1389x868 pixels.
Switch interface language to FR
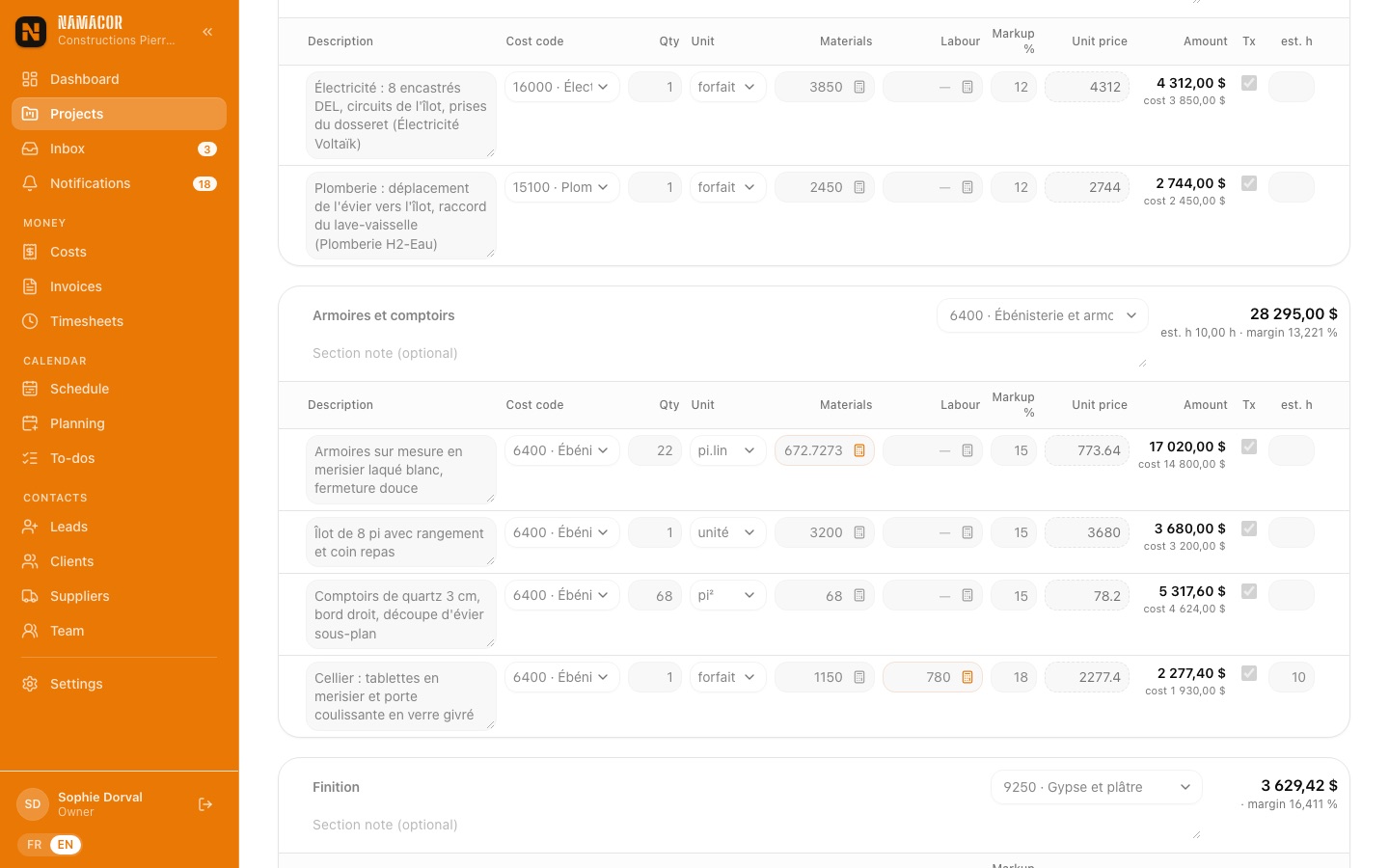(x=35, y=845)
